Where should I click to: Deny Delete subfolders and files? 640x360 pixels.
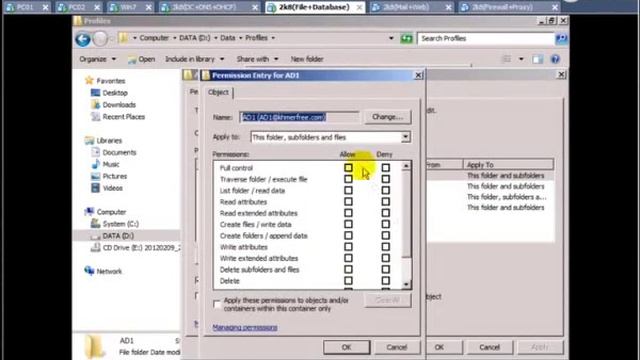click(385, 269)
